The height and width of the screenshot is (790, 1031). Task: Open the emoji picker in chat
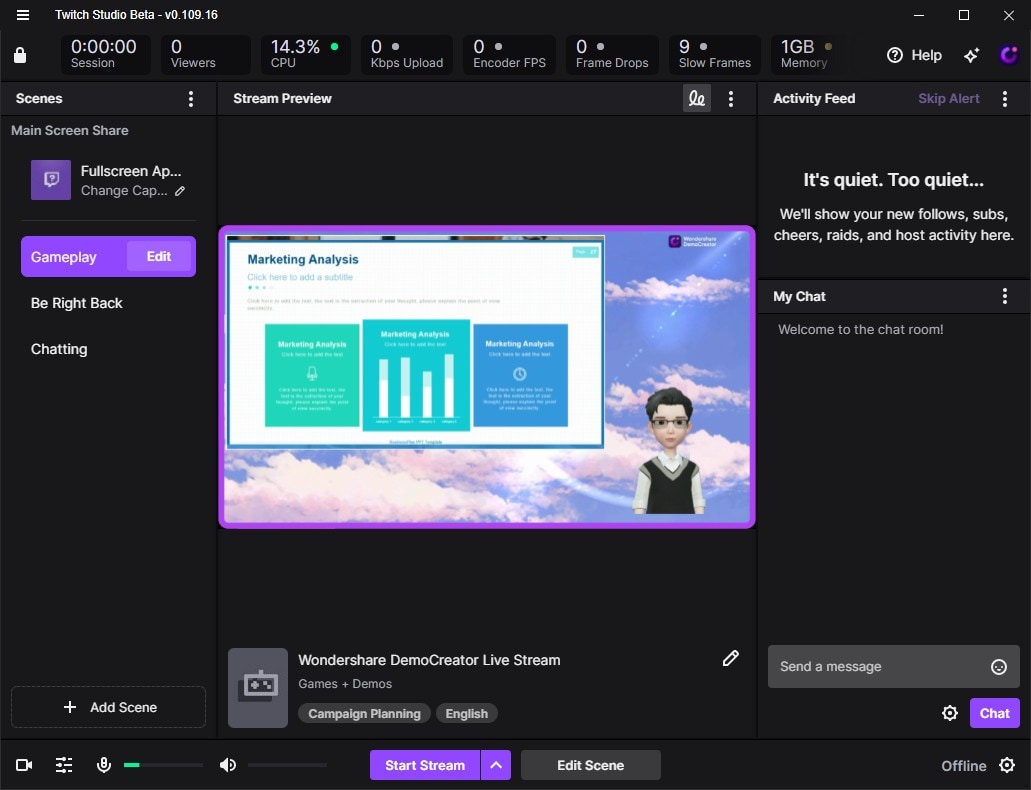[x=998, y=667]
